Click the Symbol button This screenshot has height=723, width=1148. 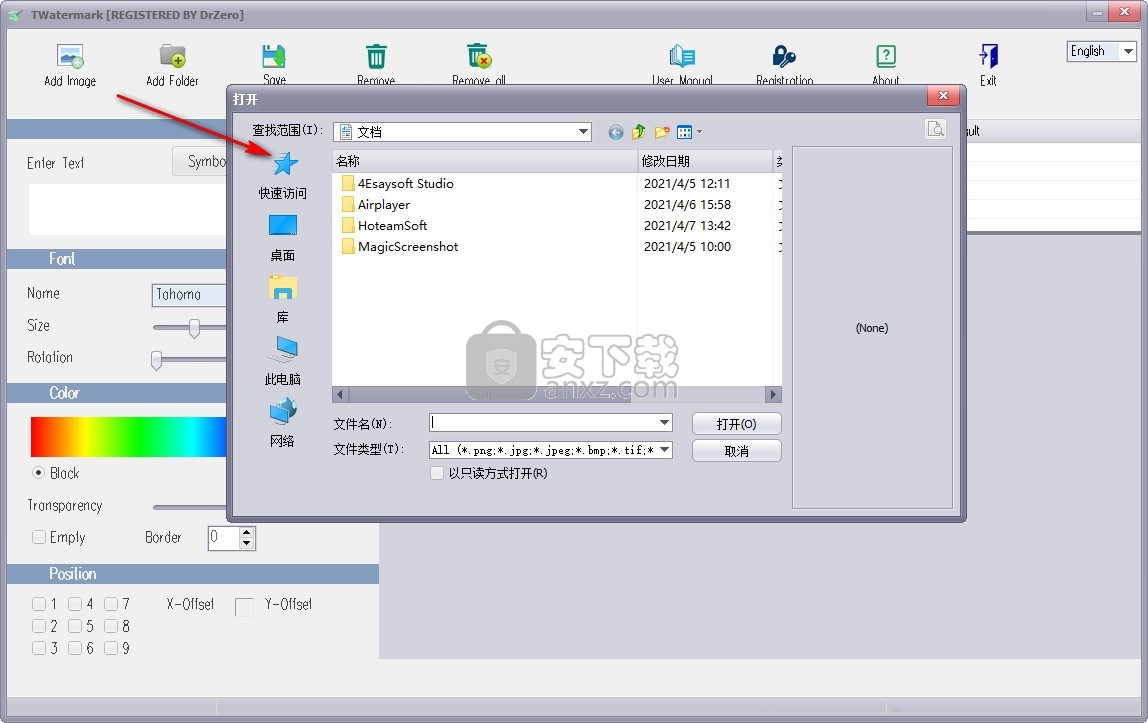click(x=201, y=161)
